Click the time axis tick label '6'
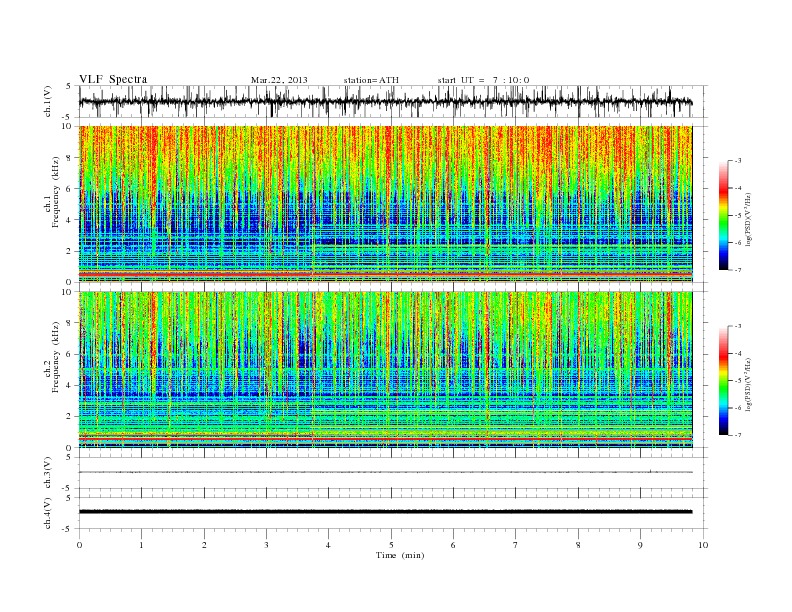Image resolution: width=792 pixels, height=612 pixels. (x=453, y=545)
